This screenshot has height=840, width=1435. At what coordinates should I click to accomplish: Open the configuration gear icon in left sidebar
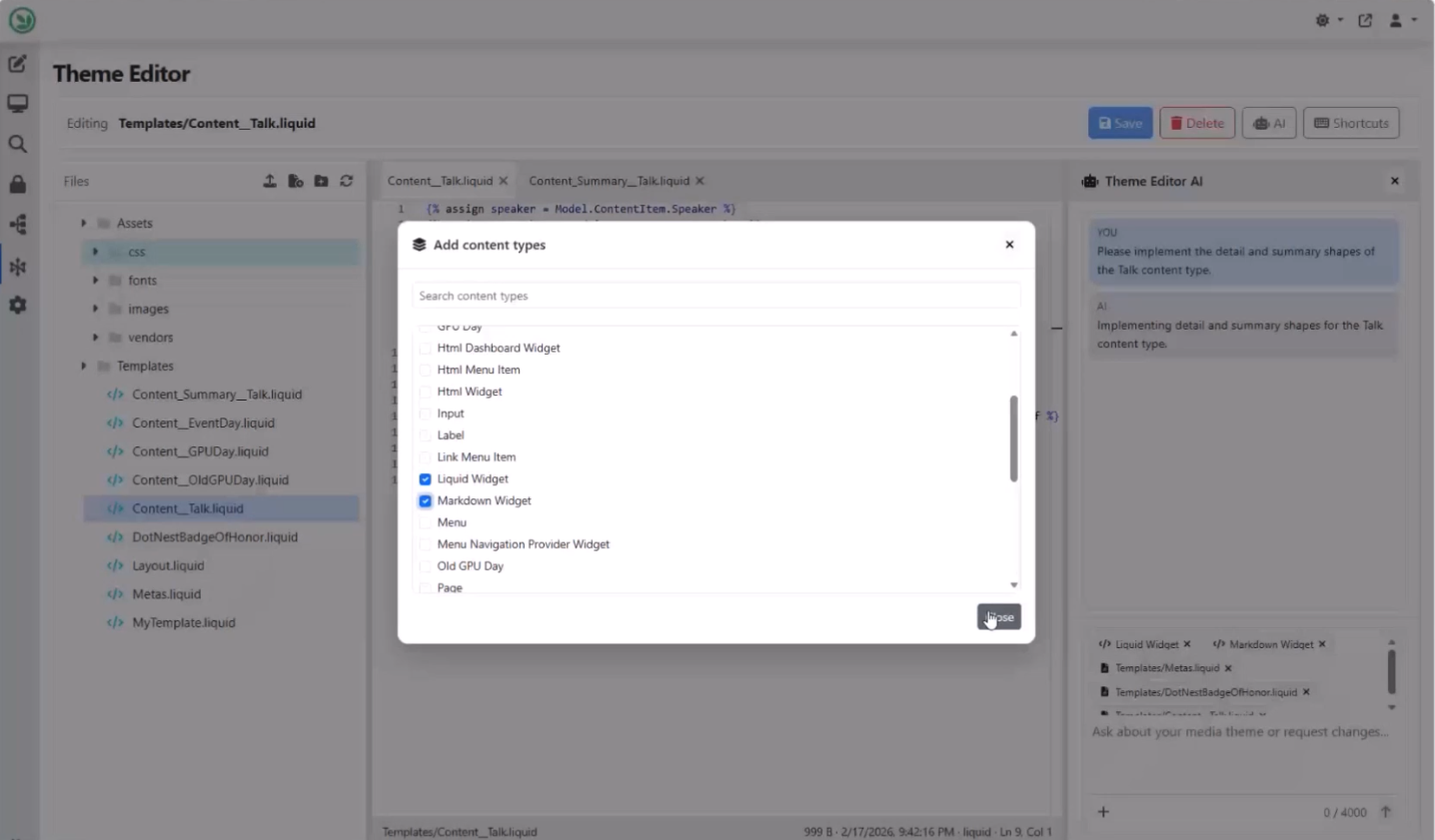tap(18, 306)
